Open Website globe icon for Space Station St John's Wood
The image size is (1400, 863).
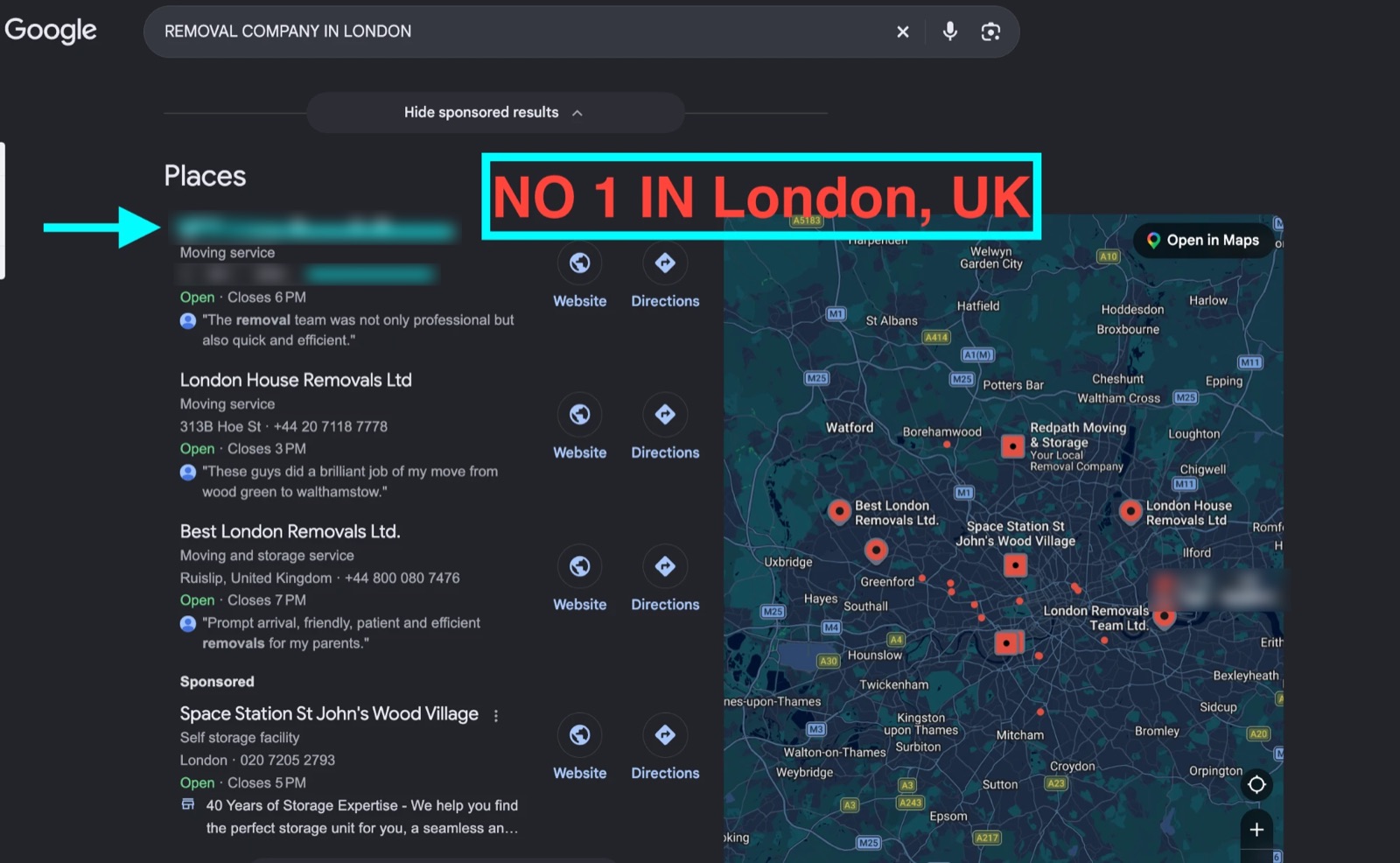(x=579, y=735)
